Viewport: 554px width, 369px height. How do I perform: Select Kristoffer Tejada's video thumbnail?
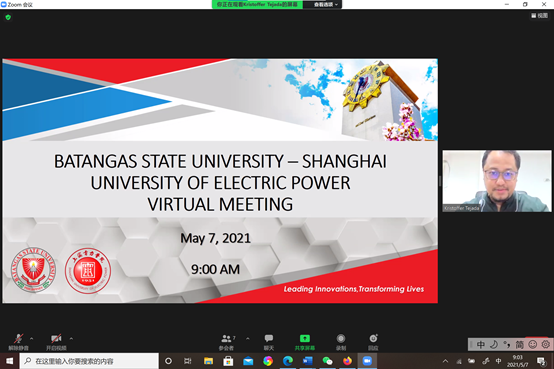click(x=497, y=181)
